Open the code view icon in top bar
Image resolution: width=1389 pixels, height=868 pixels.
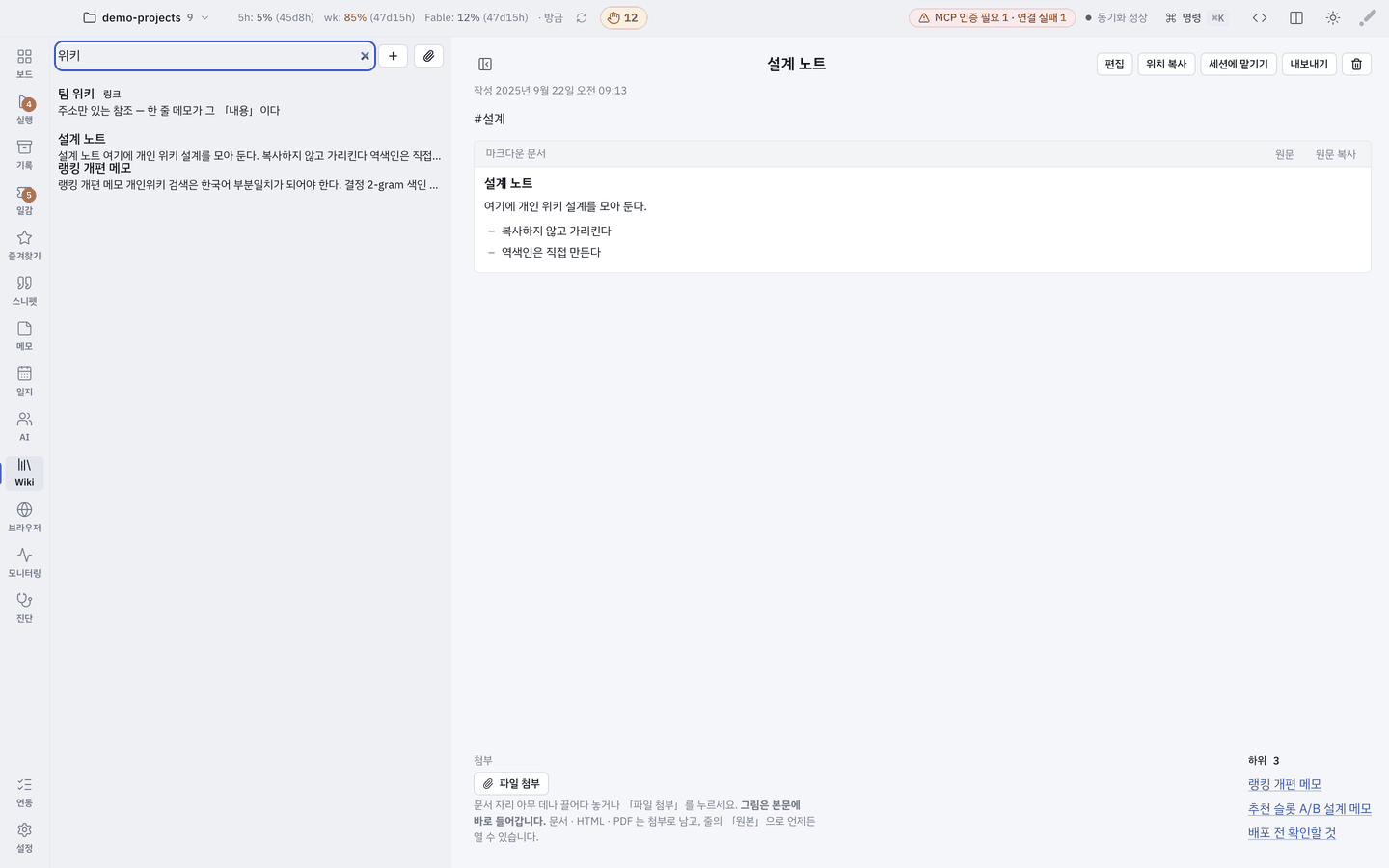coord(1260,17)
